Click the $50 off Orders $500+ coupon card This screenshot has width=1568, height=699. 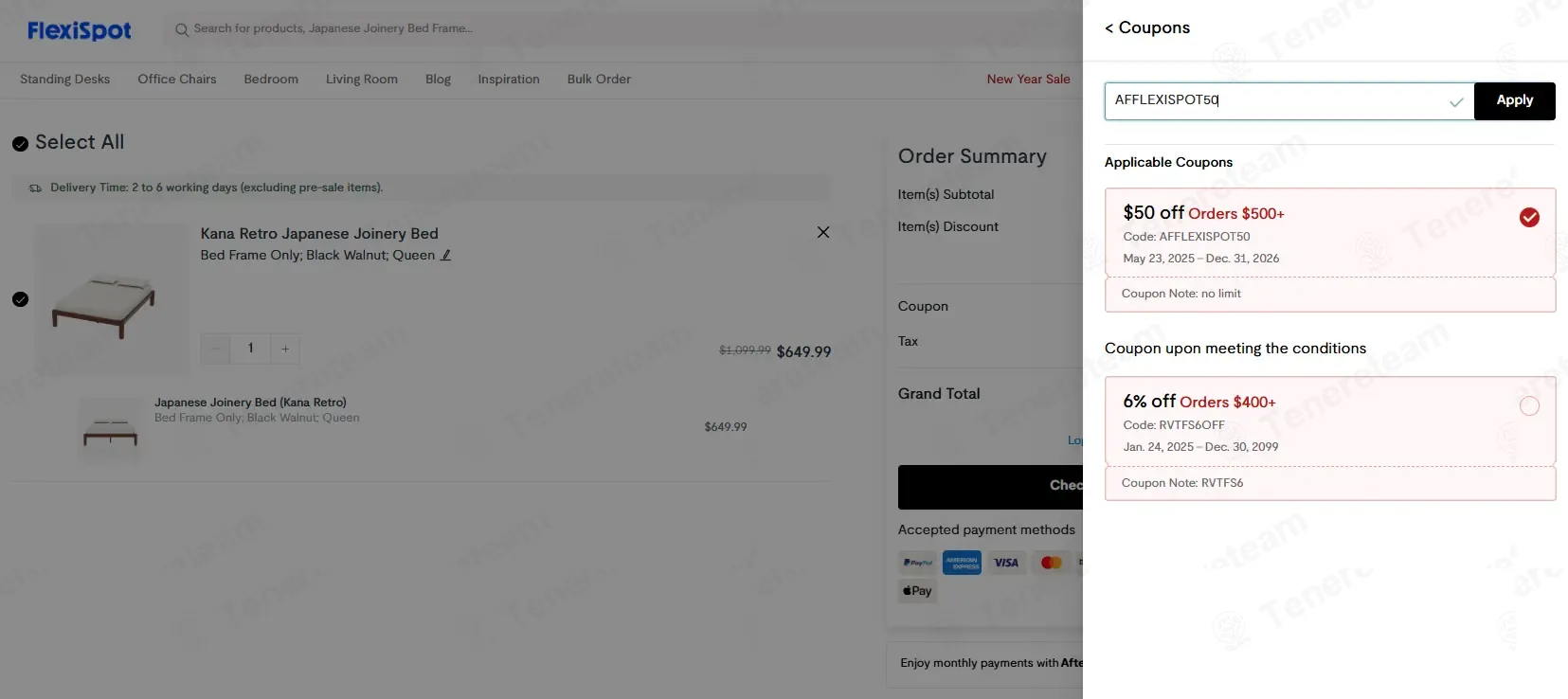pyautogui.click(x=1330, y=250)
